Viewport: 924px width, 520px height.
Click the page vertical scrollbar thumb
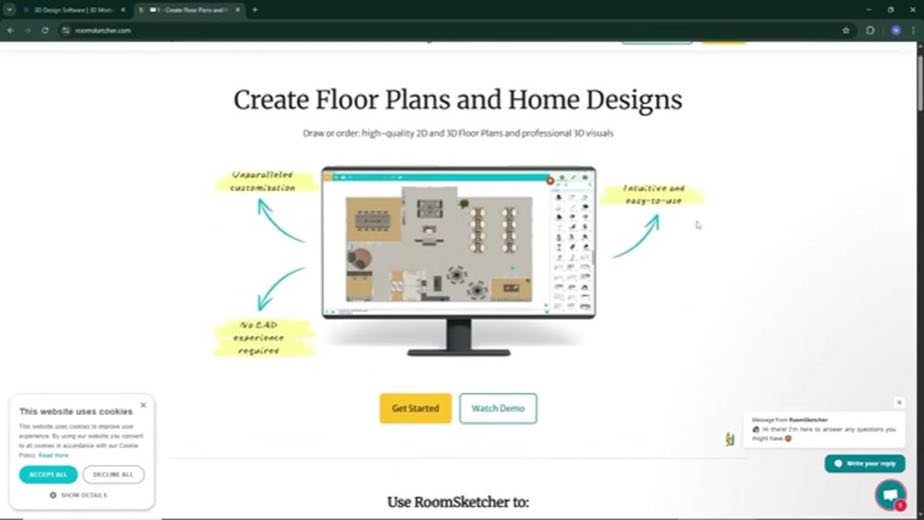[x=920, y=81]
